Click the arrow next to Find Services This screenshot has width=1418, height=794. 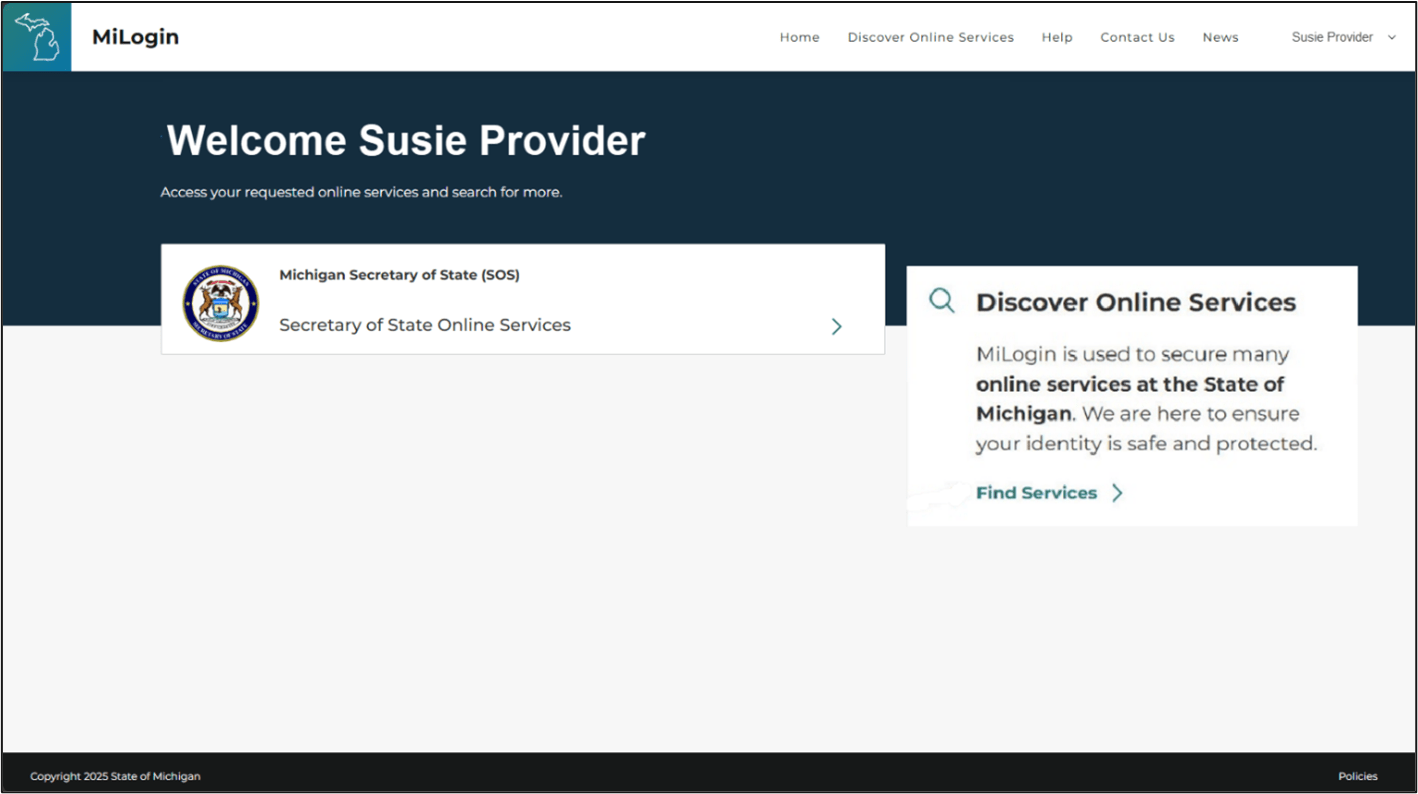click(x=1117, y=493)
